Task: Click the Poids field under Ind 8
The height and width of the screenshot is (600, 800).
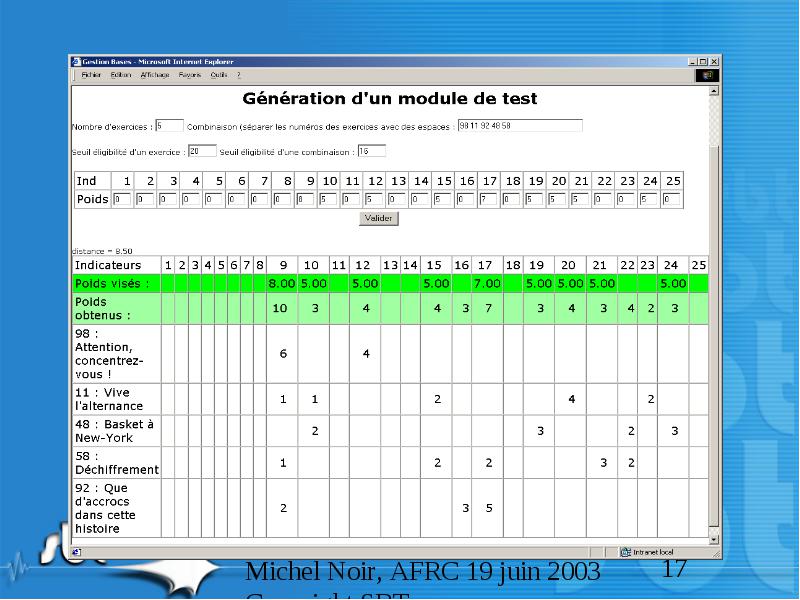Action: tap(282, 199)
